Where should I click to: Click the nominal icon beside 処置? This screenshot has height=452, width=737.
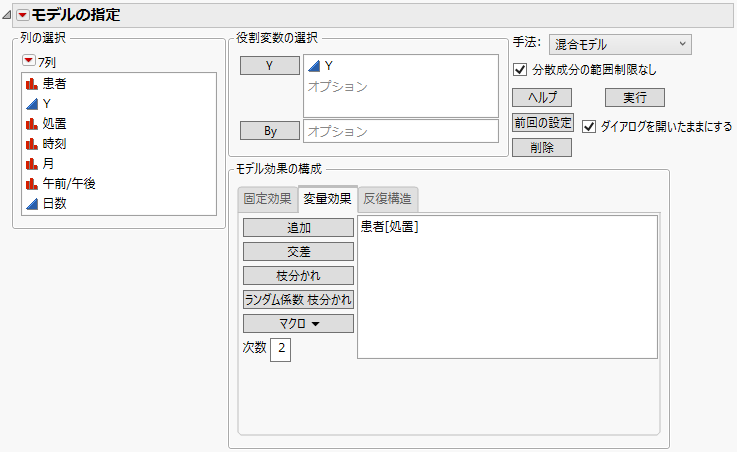pos(32,124)
